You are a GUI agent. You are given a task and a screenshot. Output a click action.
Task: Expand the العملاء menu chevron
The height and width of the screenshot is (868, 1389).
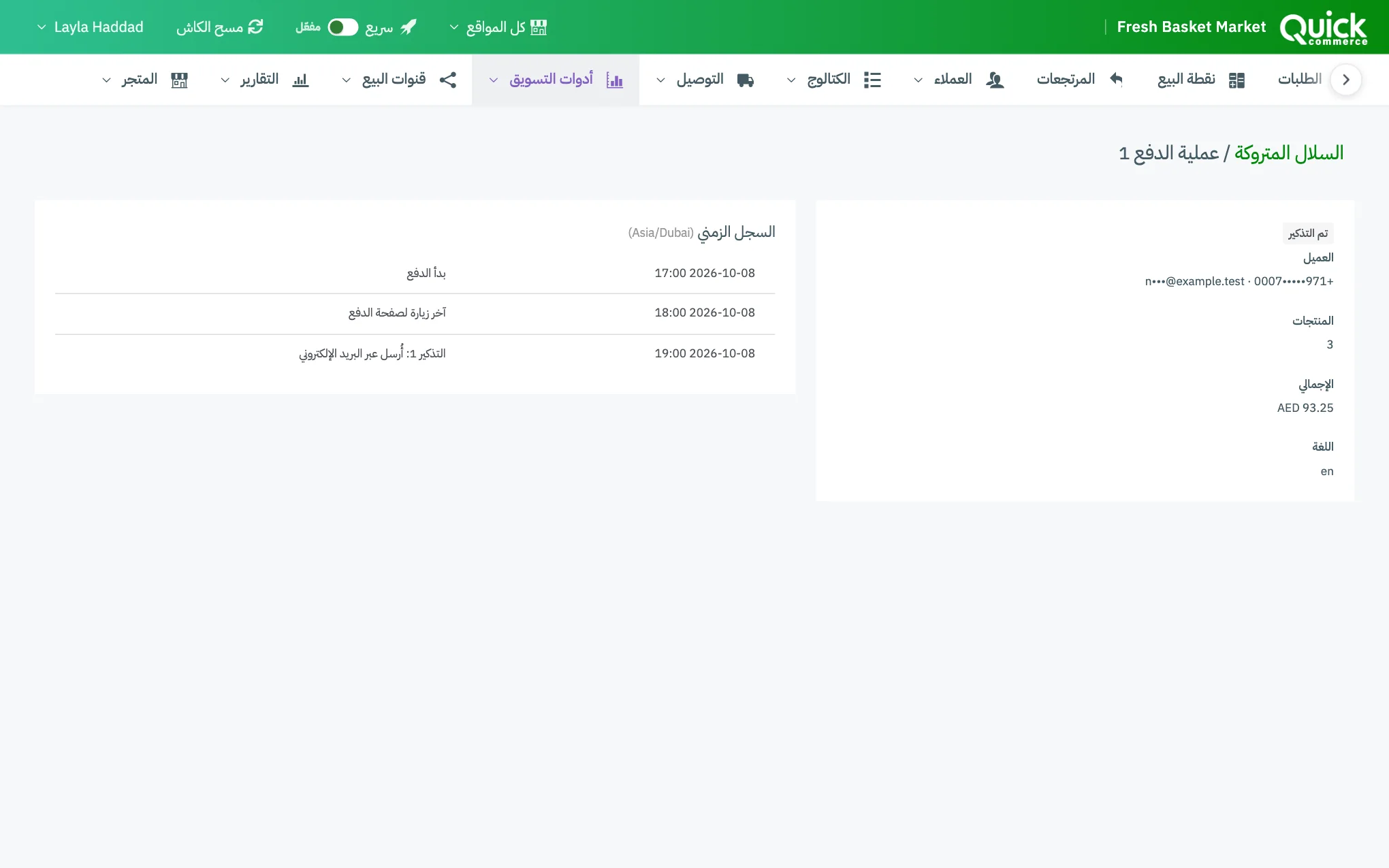point(919,80)
